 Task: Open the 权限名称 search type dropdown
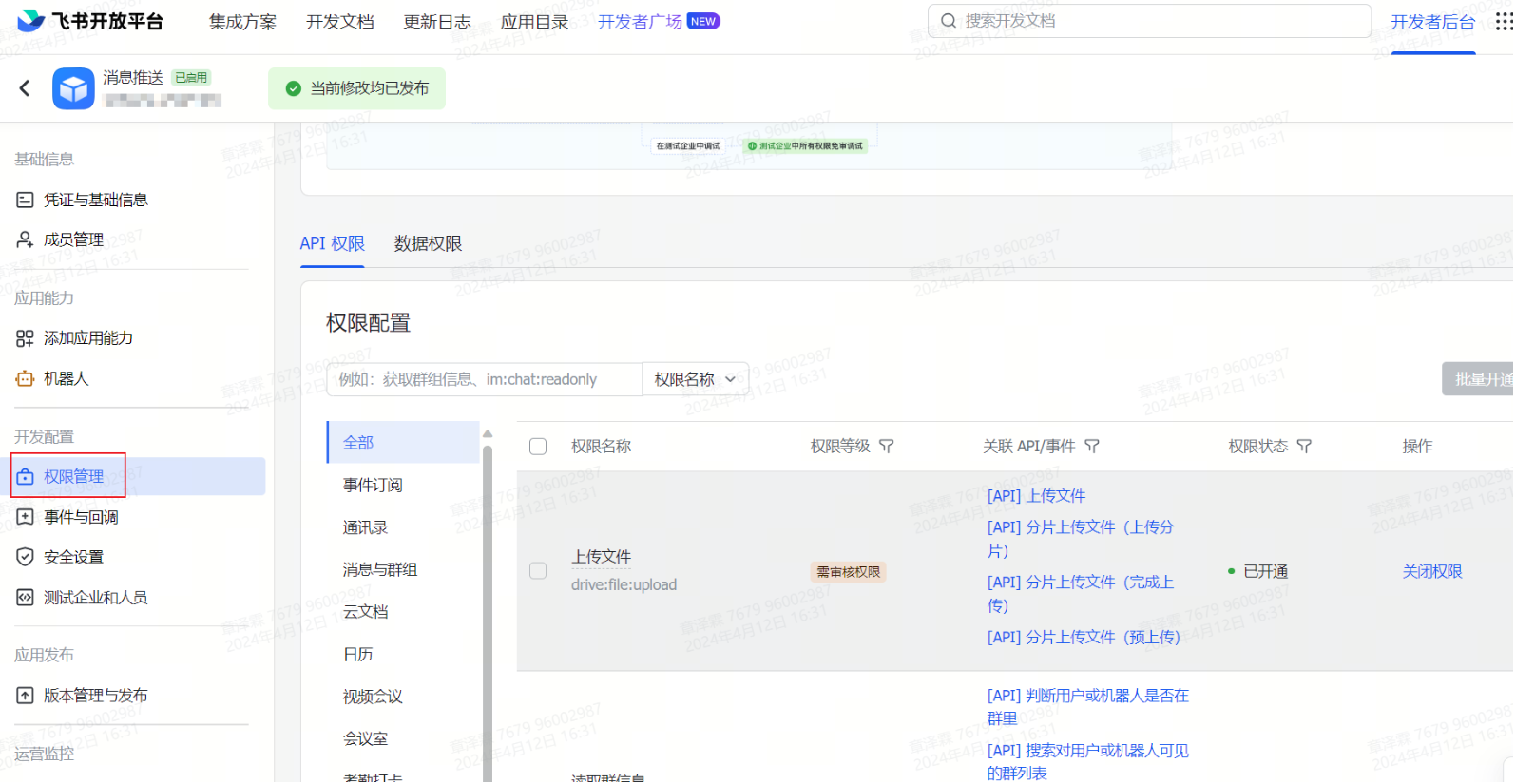click(x=695, y=379)
